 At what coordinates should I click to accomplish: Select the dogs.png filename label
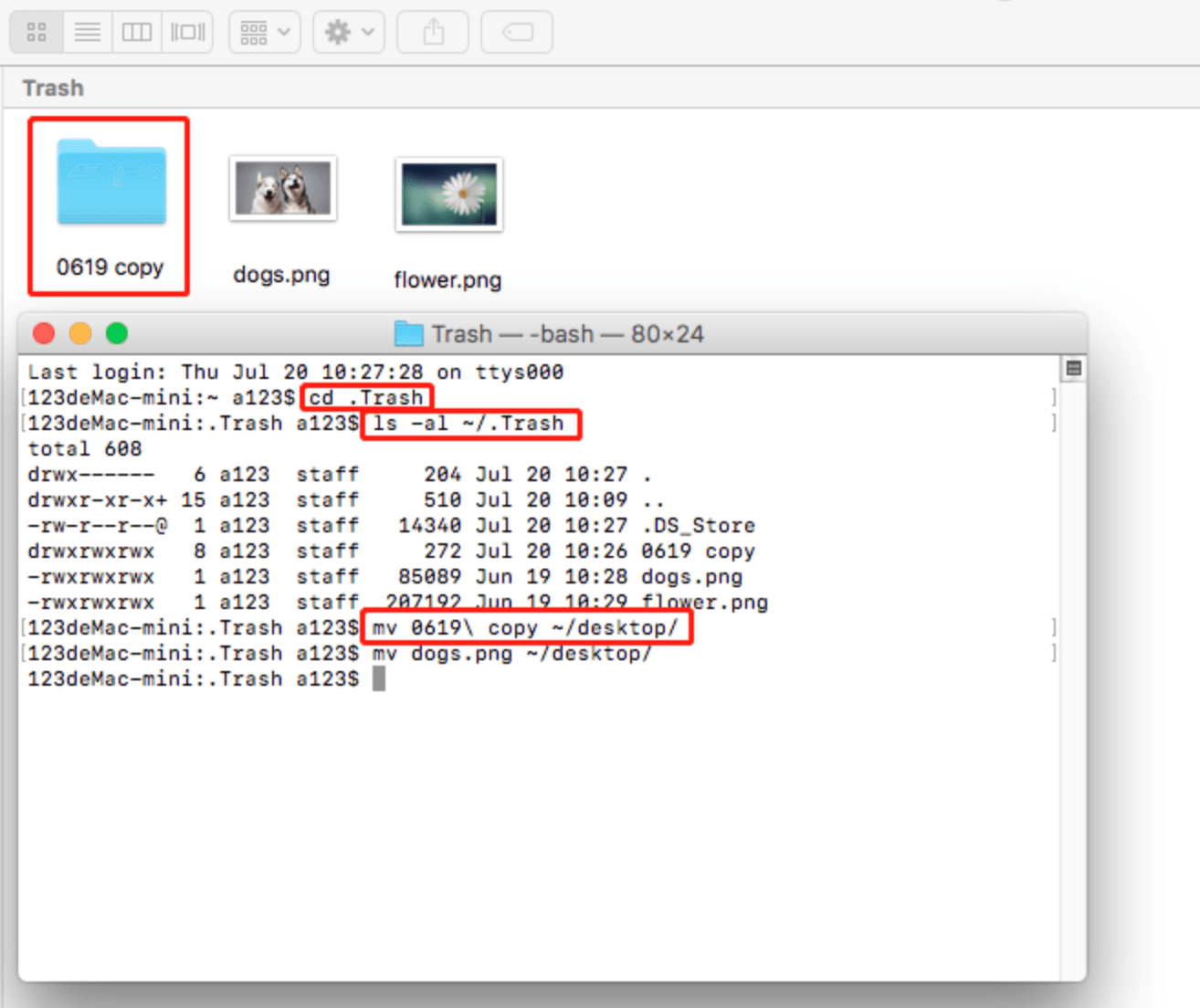[282, 274]
